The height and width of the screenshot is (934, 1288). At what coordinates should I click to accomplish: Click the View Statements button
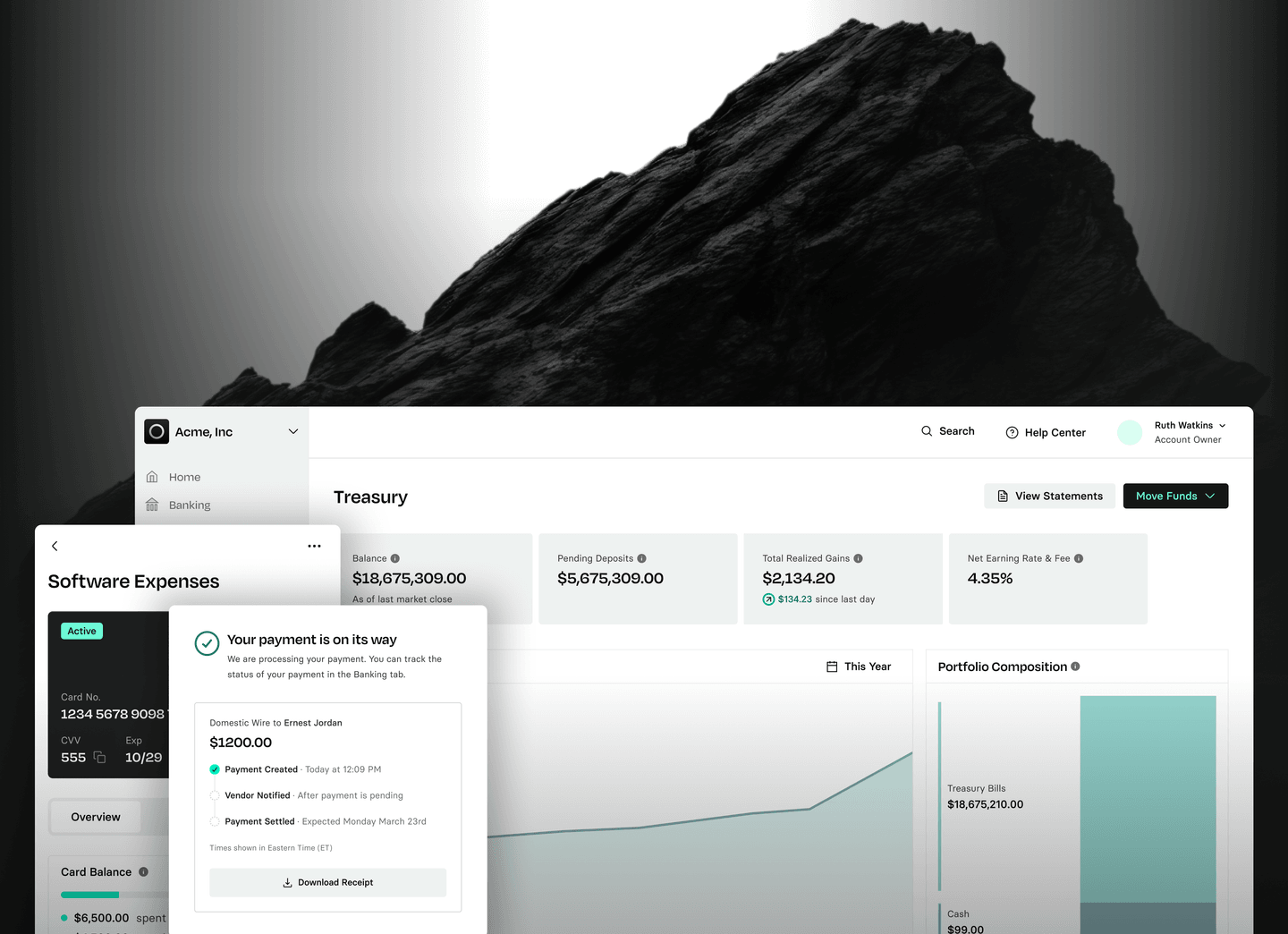click(x=1049, y=496)
